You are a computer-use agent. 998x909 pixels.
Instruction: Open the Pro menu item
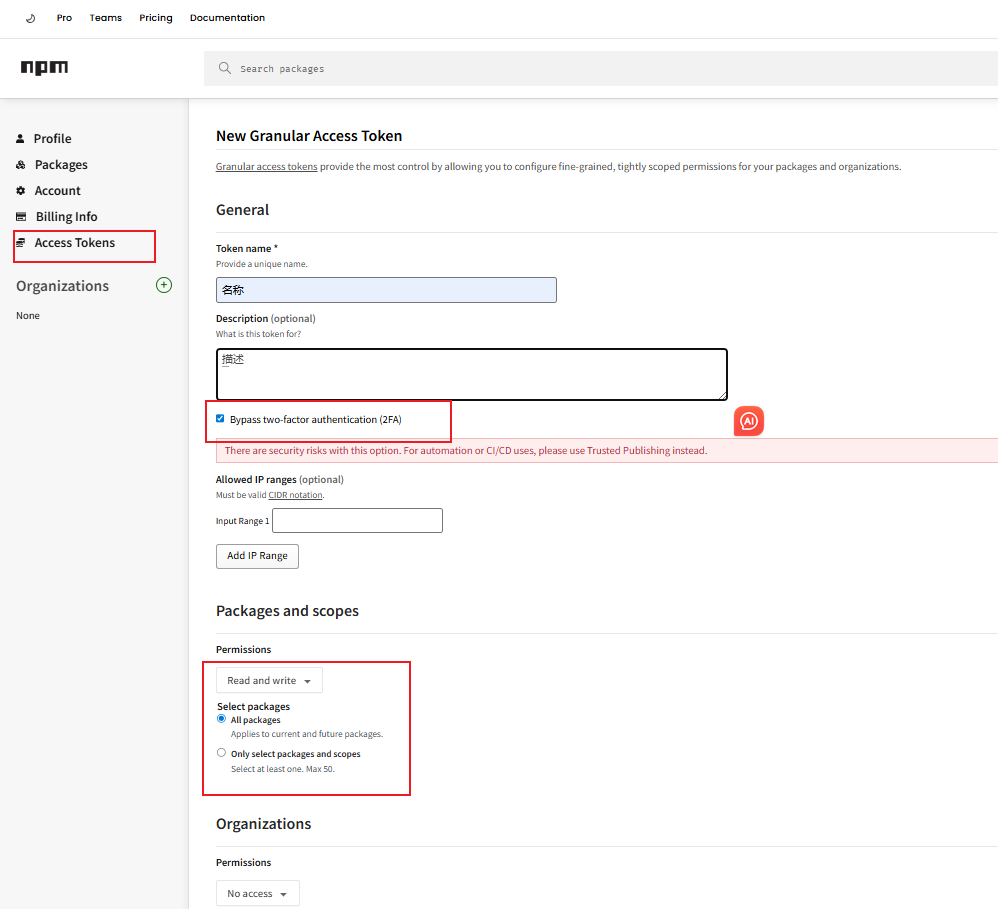coord(64,18)
